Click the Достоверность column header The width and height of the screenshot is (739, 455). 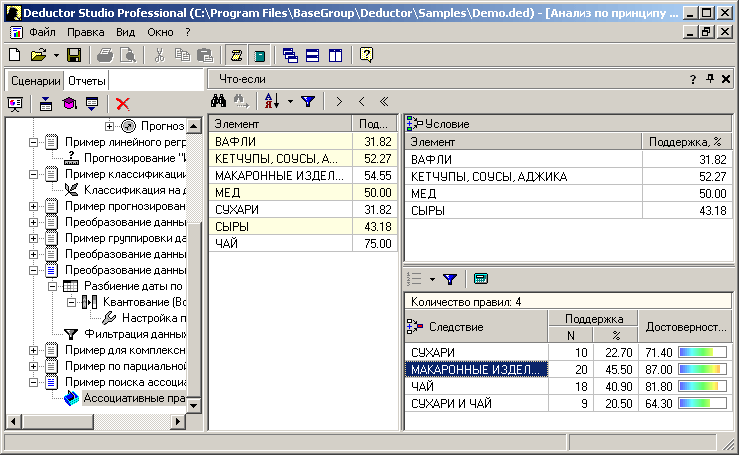coord(686,327)
